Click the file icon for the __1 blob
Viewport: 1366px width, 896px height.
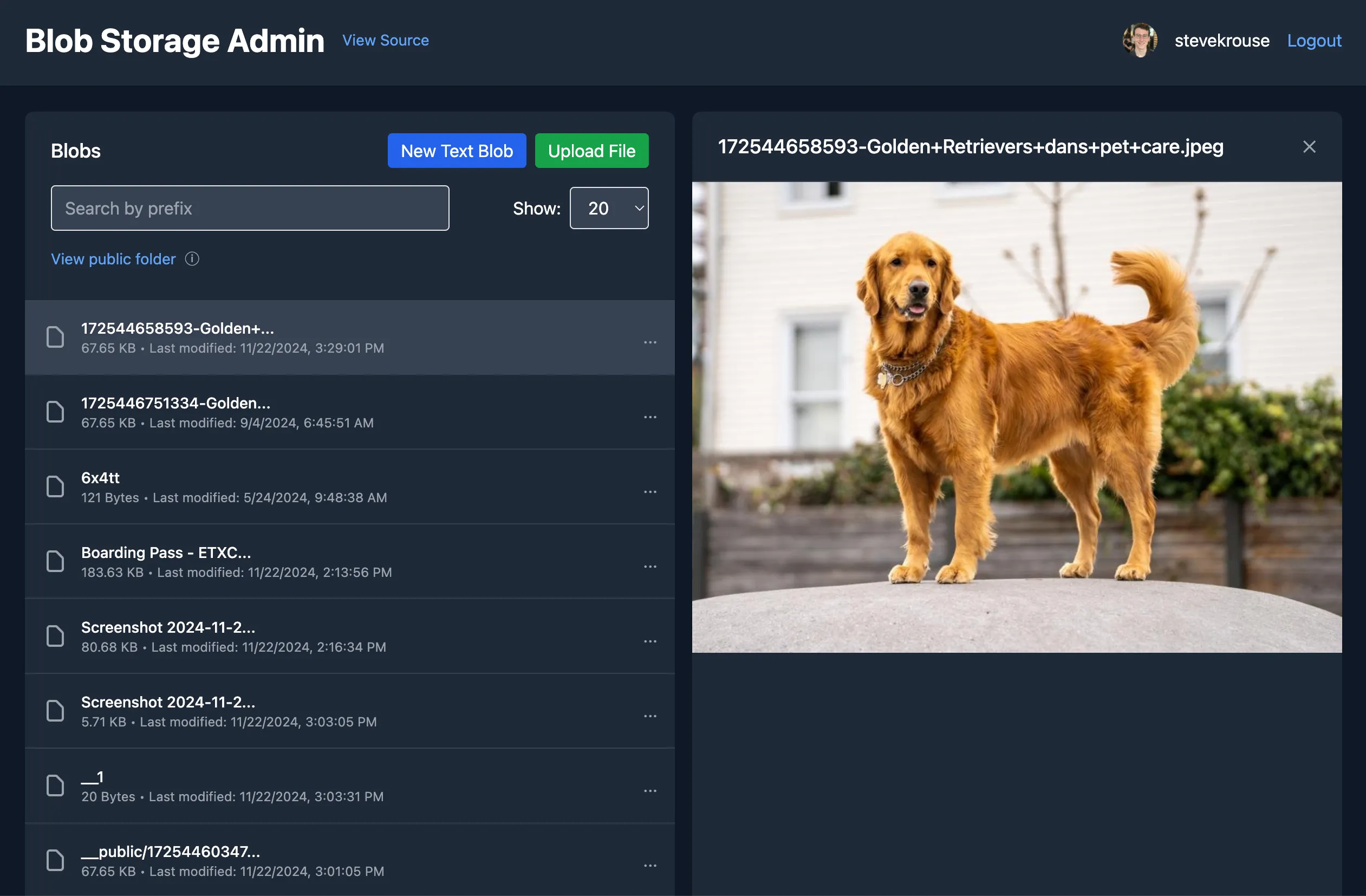pos(55,786)
